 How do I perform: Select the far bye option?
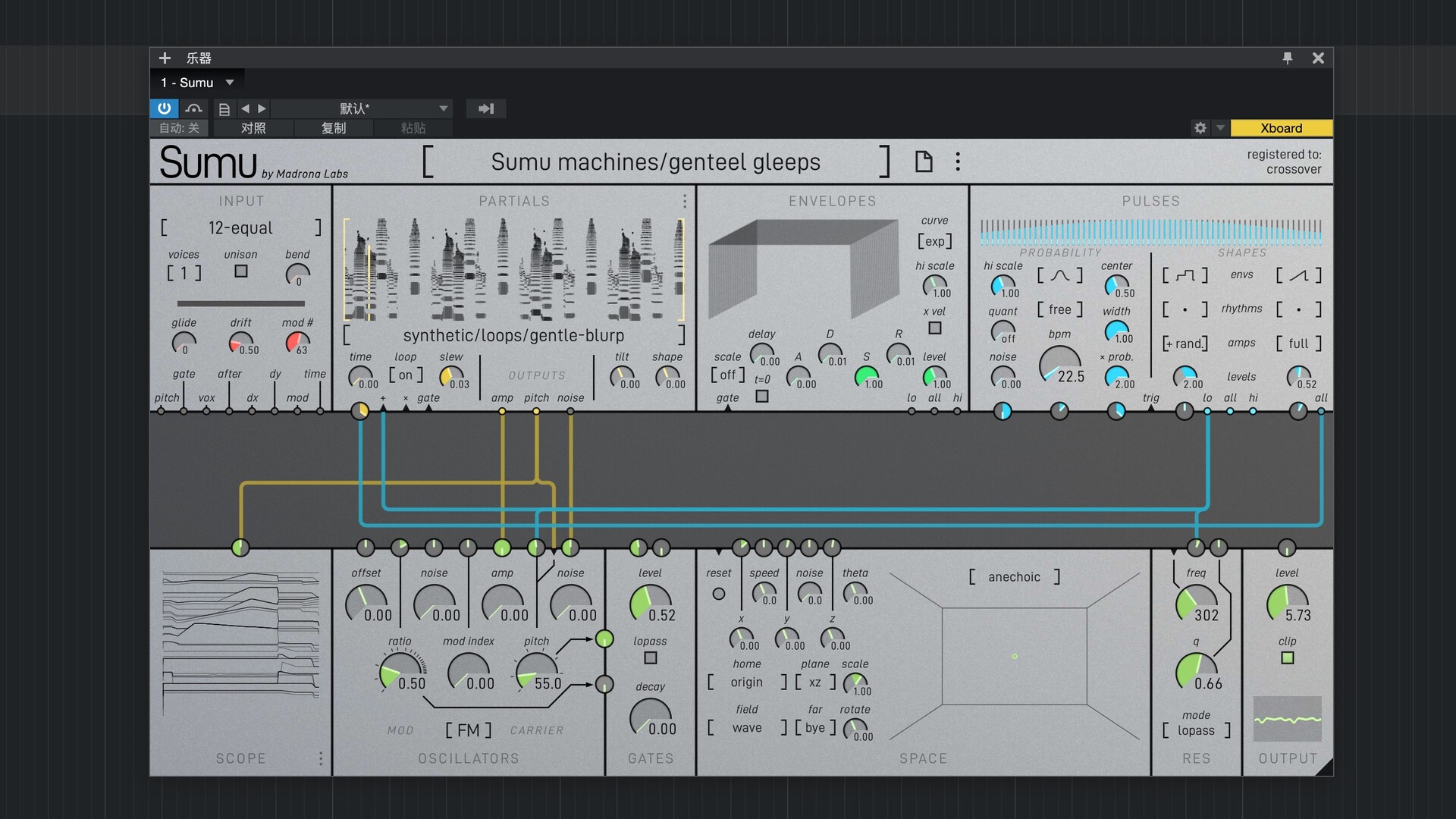point(815,727)
